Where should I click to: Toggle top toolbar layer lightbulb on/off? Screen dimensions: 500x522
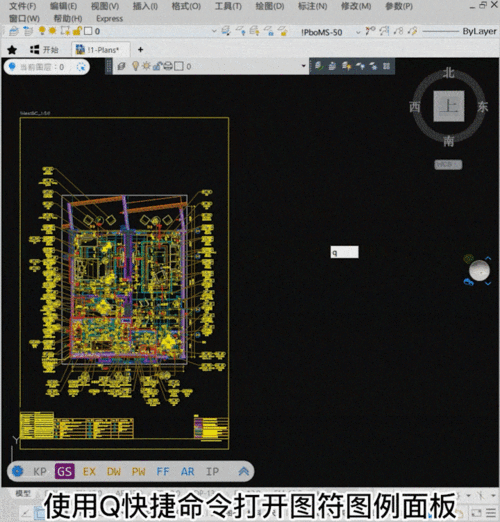[x=42, y=31]
